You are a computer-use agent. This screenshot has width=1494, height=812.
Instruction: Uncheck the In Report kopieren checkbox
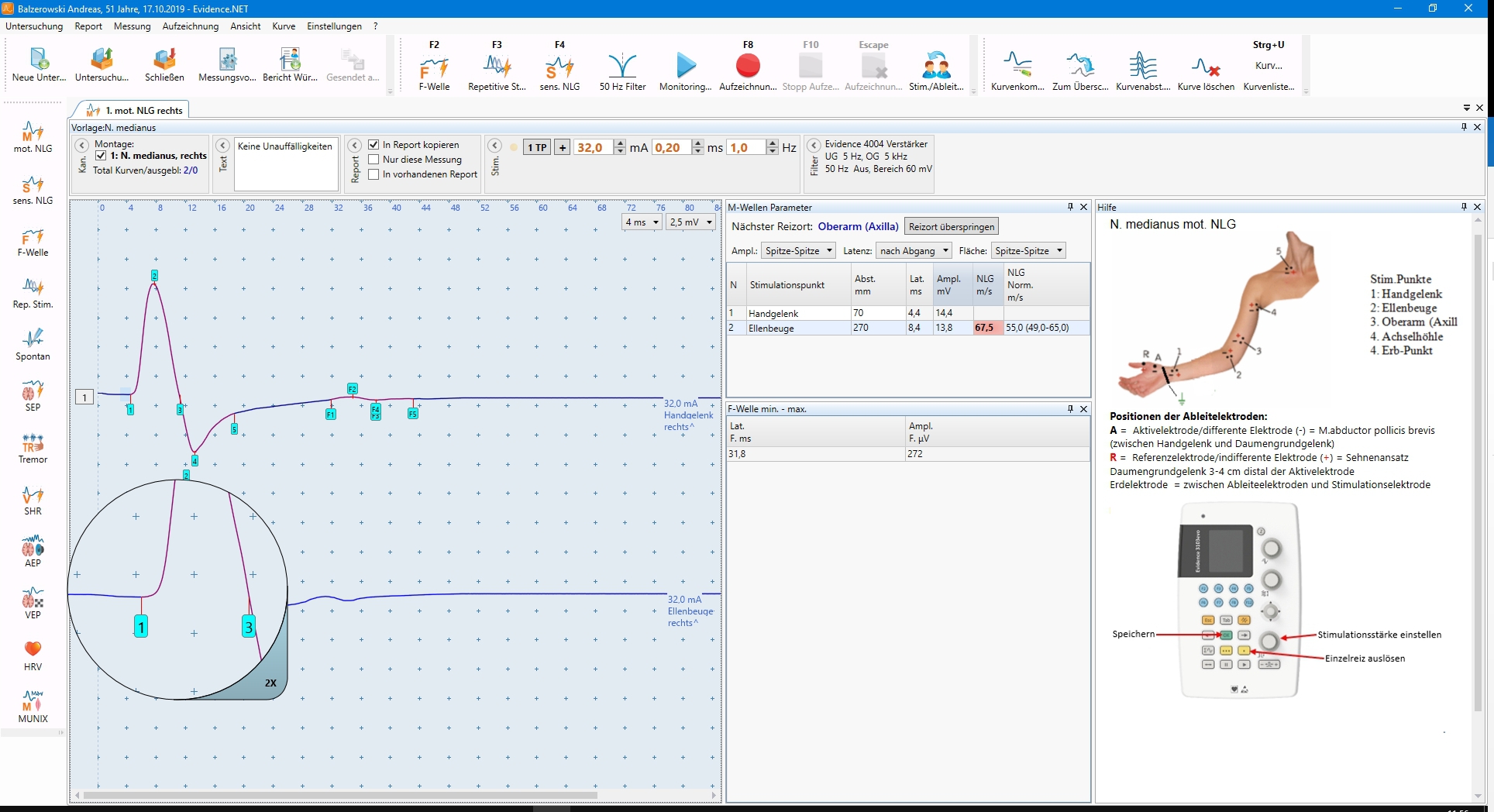374,145
